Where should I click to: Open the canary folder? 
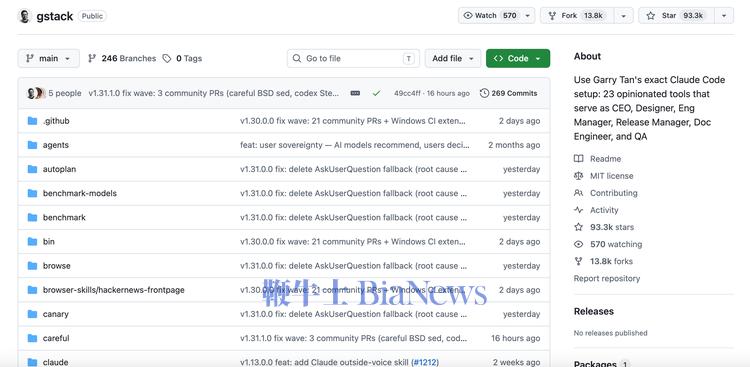tap(55, 314)
